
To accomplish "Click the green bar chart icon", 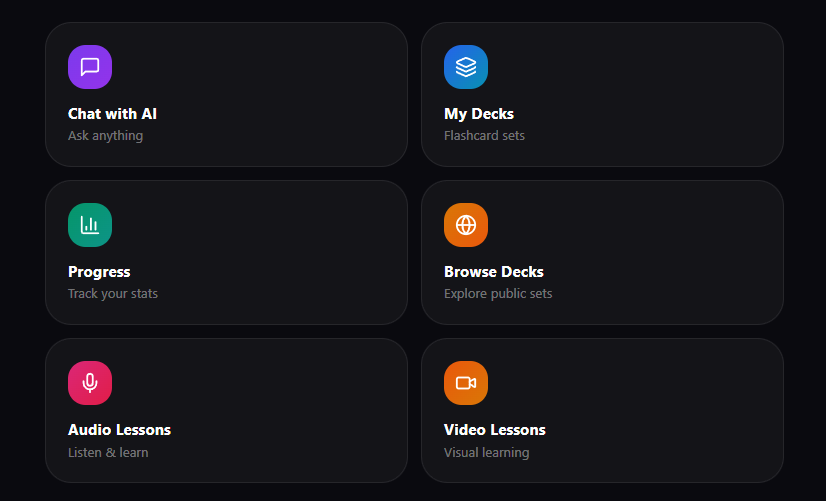I will pyautogui.click(x=90, y=225).
